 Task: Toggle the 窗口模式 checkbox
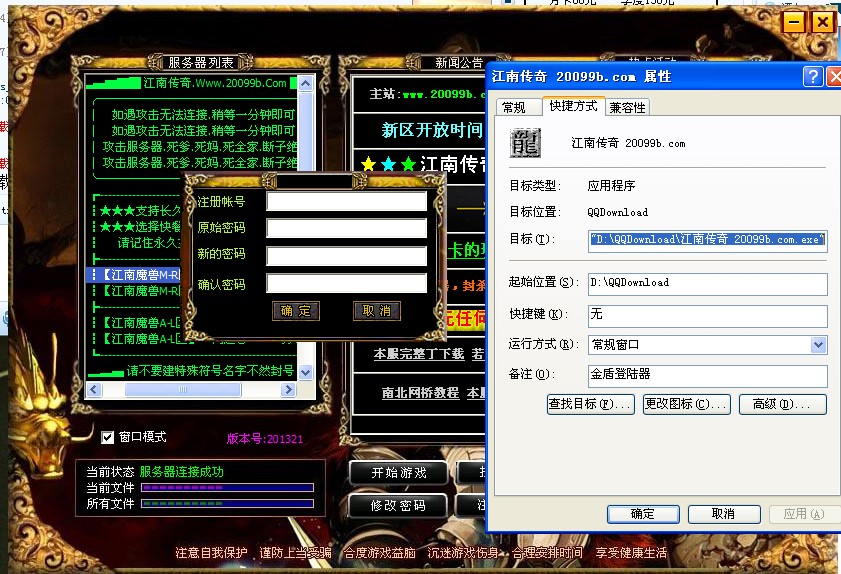coord(107,437)
